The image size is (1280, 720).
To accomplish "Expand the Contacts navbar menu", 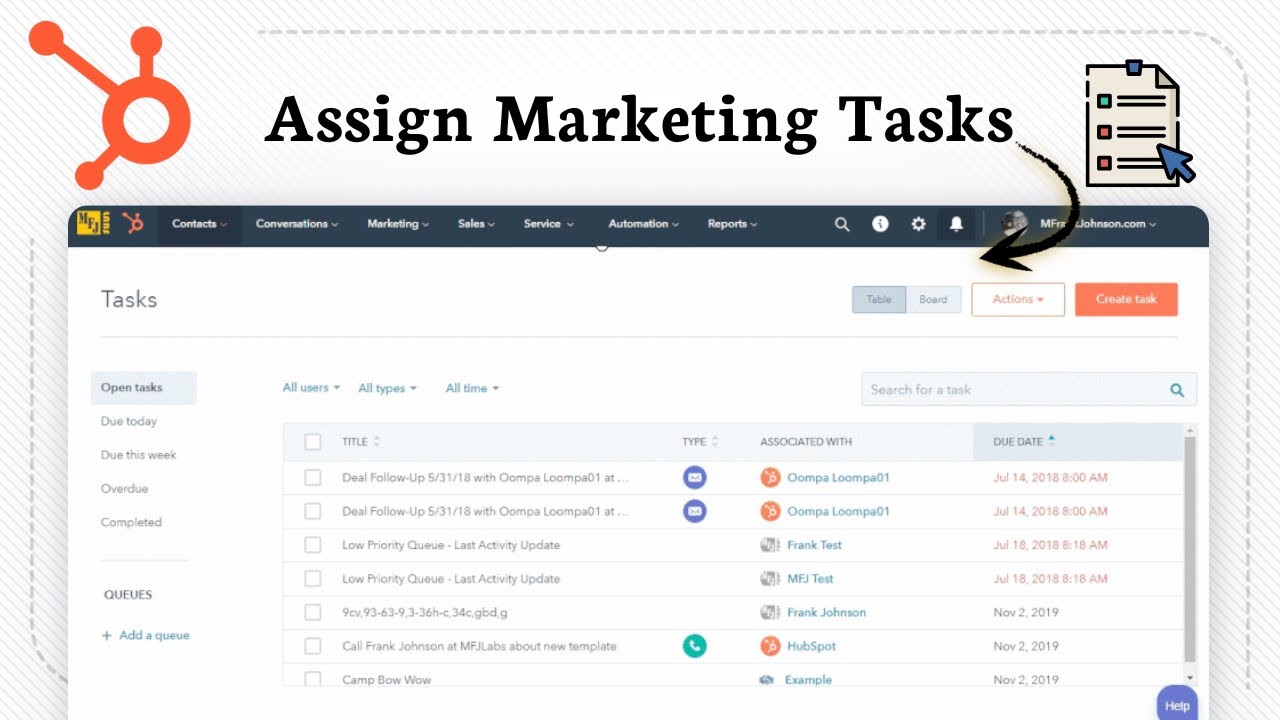I will [200, 224].
